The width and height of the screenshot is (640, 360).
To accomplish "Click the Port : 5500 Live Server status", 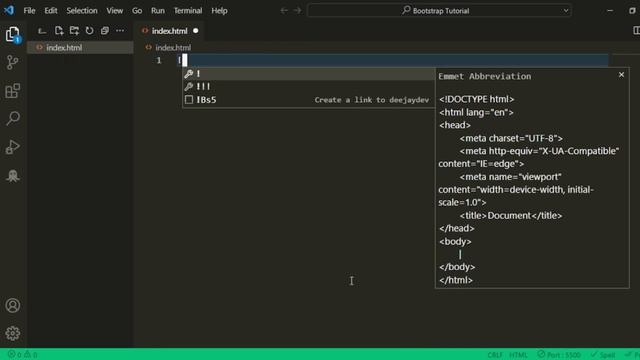I will 559,355.
